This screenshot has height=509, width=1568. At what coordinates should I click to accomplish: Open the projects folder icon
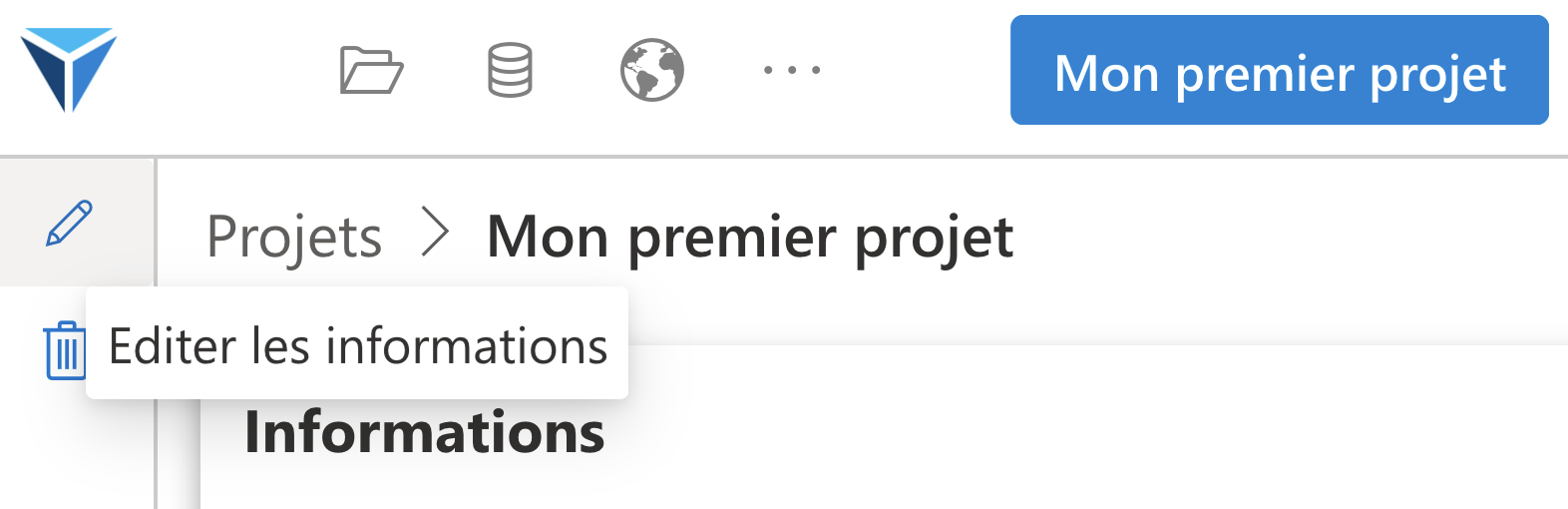tap(371, 70)
